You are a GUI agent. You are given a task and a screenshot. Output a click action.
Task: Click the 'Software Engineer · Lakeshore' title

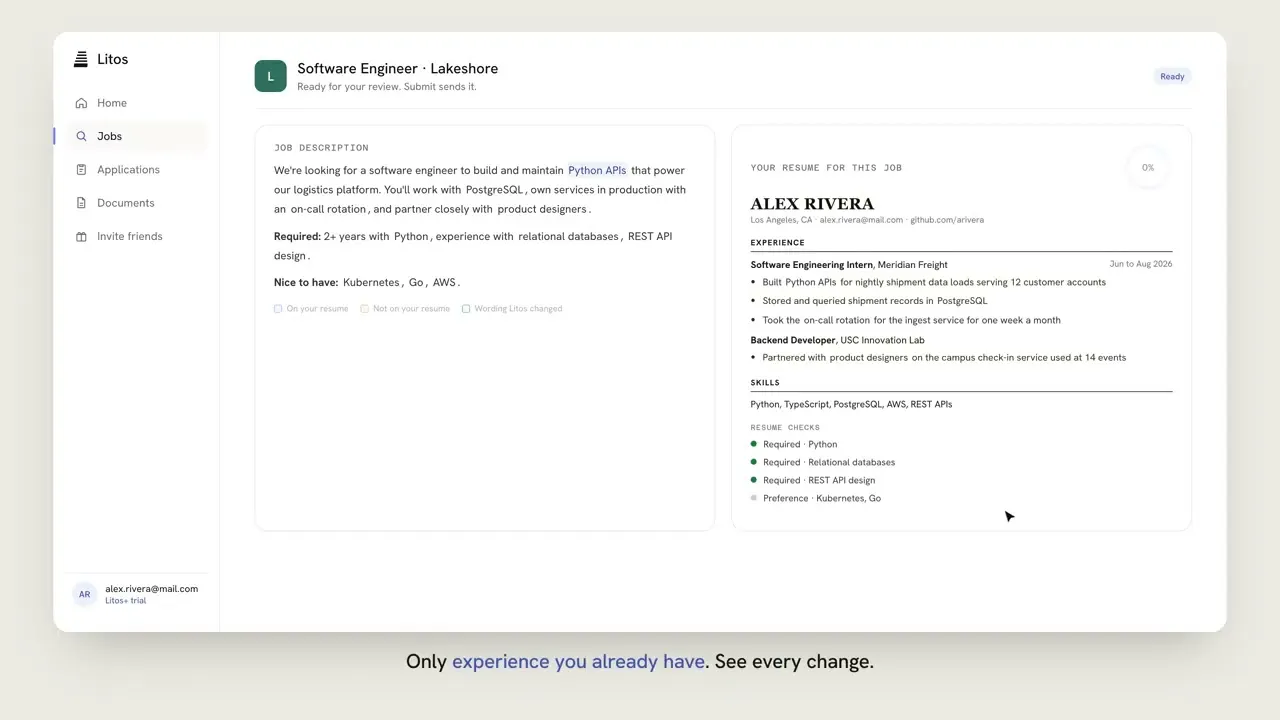397,68
